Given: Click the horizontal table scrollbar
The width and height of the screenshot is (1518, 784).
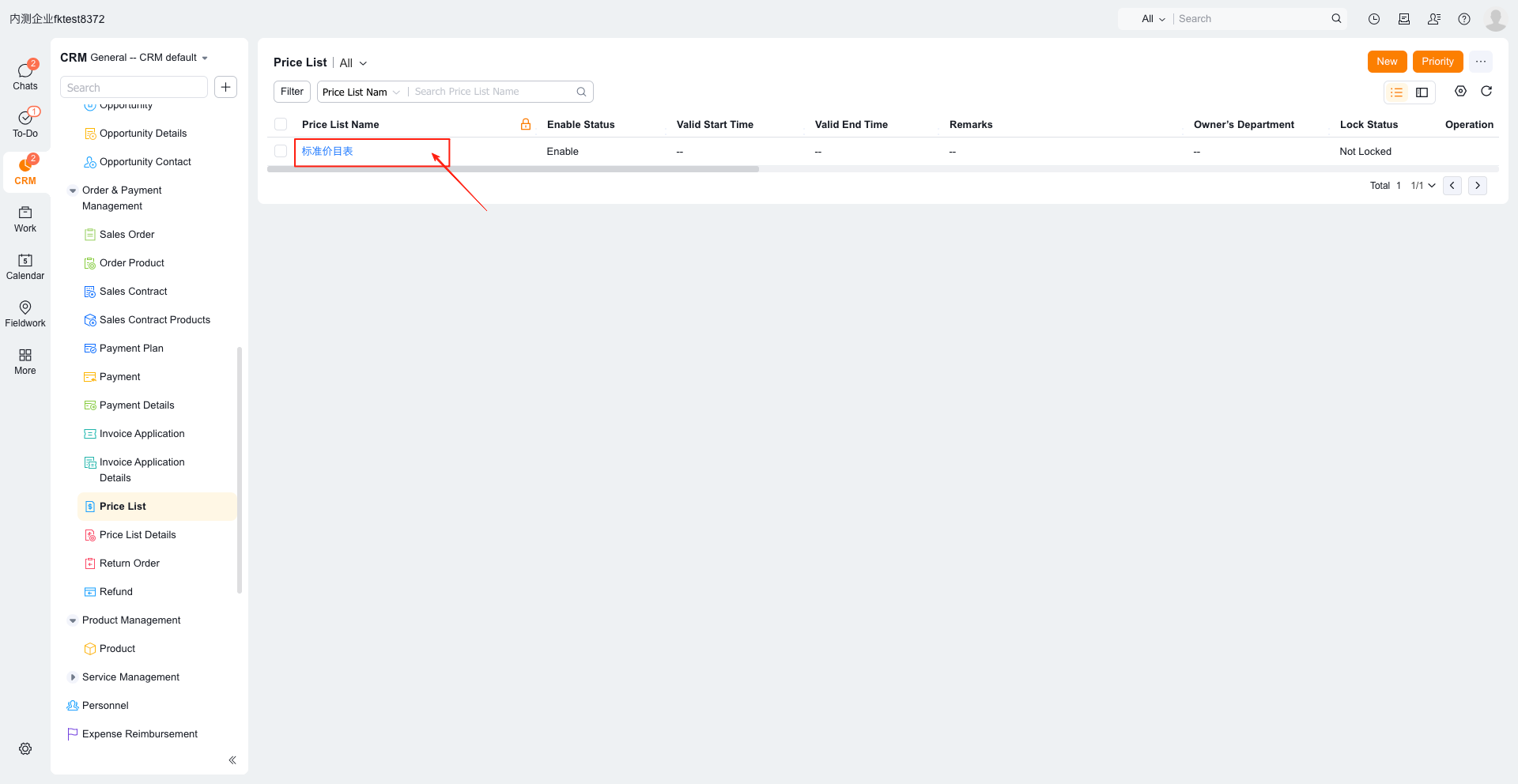Looking at the screenshot, I should [x=513, y=169].
